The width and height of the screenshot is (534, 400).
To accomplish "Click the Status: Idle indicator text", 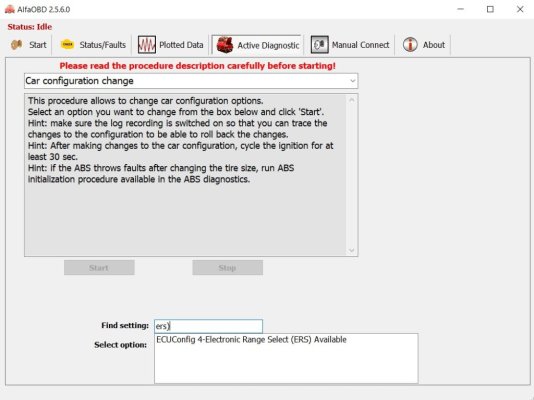I will [x=30, y=27].
